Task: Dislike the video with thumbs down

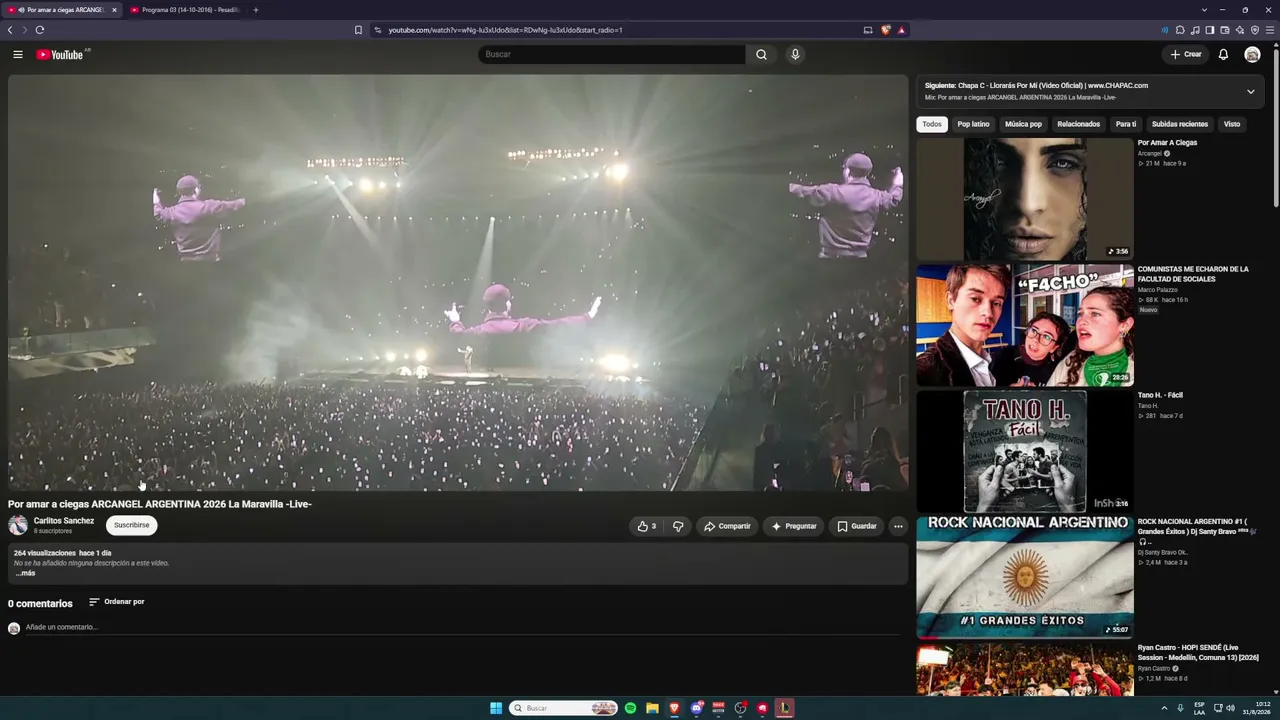Action: coord(678,526)
